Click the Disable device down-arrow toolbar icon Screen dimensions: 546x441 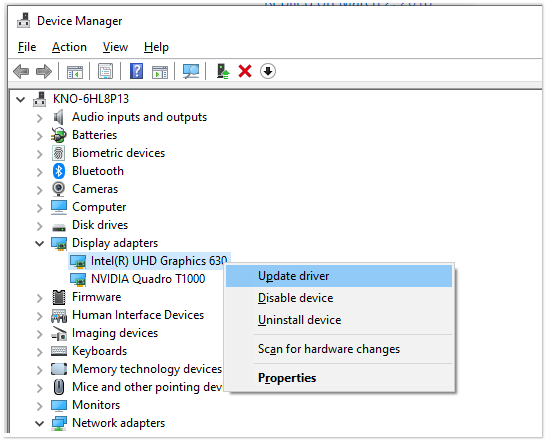(268, 71)
